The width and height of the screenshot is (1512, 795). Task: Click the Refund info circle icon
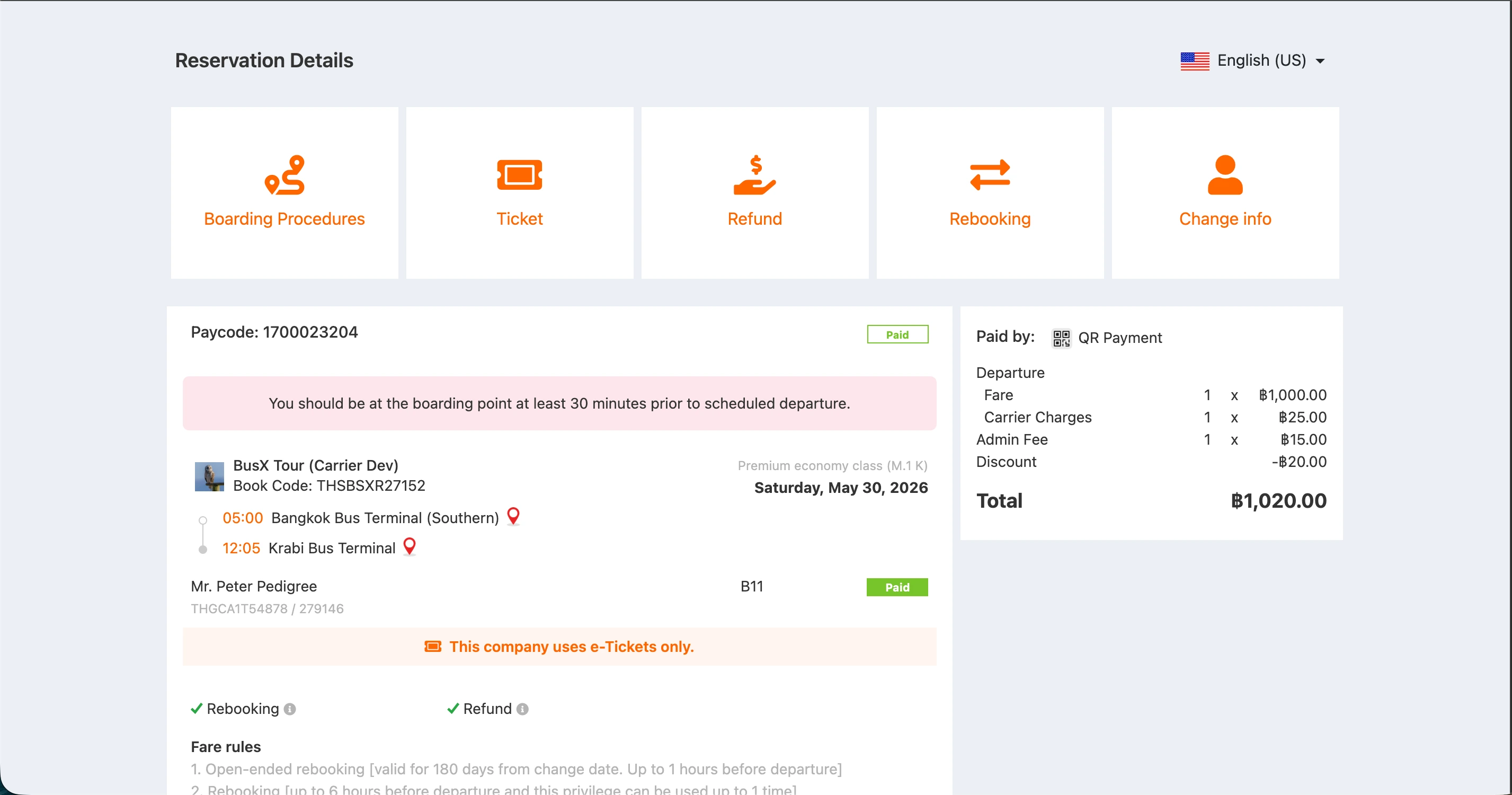[522, 709]
